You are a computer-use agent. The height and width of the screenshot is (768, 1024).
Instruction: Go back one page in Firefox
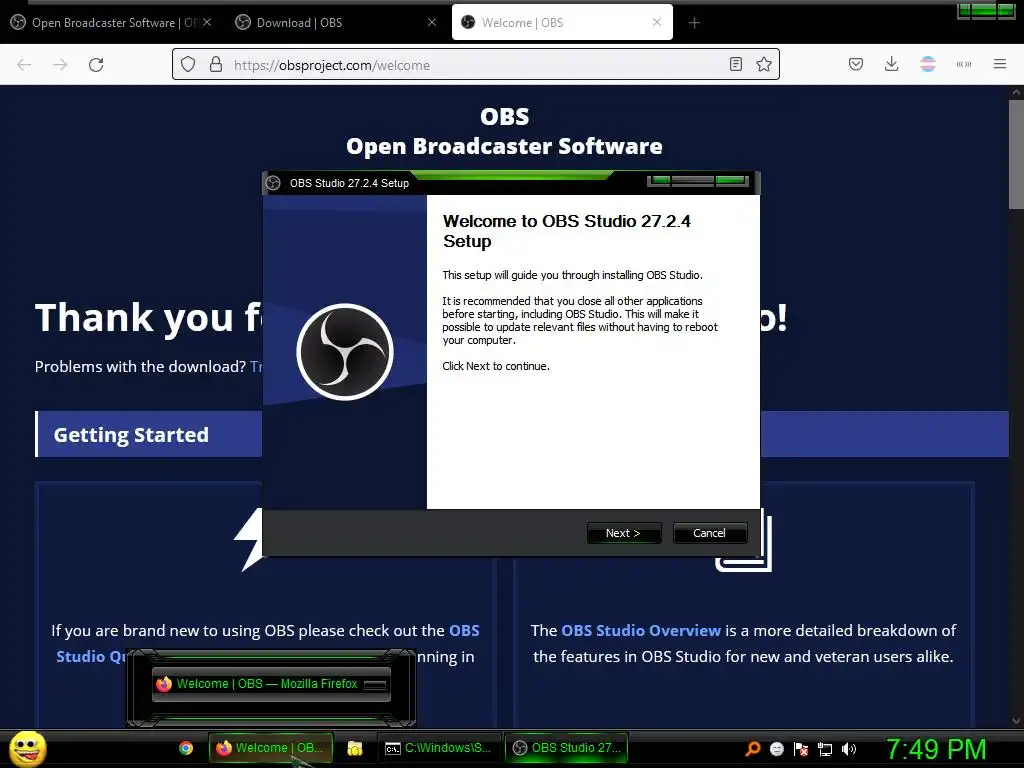24,65
